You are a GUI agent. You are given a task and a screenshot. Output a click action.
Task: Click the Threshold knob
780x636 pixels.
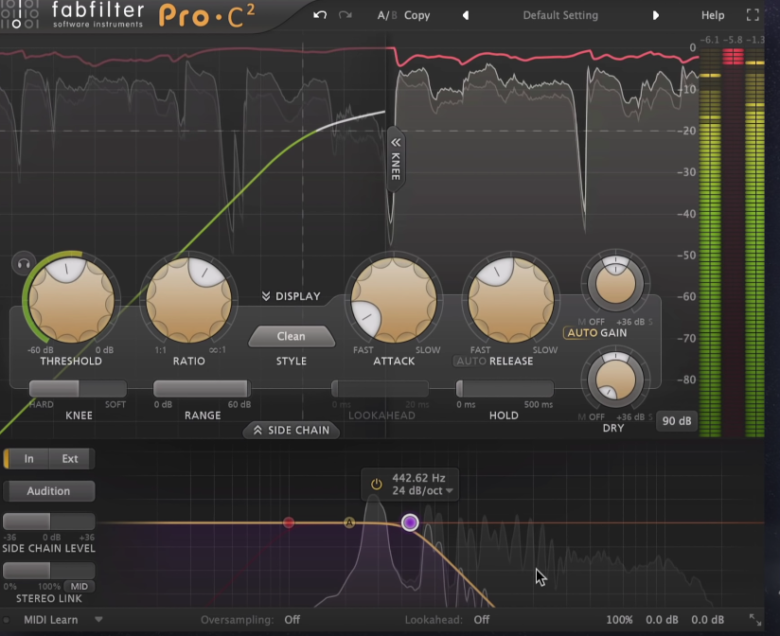tap(72, 299)
